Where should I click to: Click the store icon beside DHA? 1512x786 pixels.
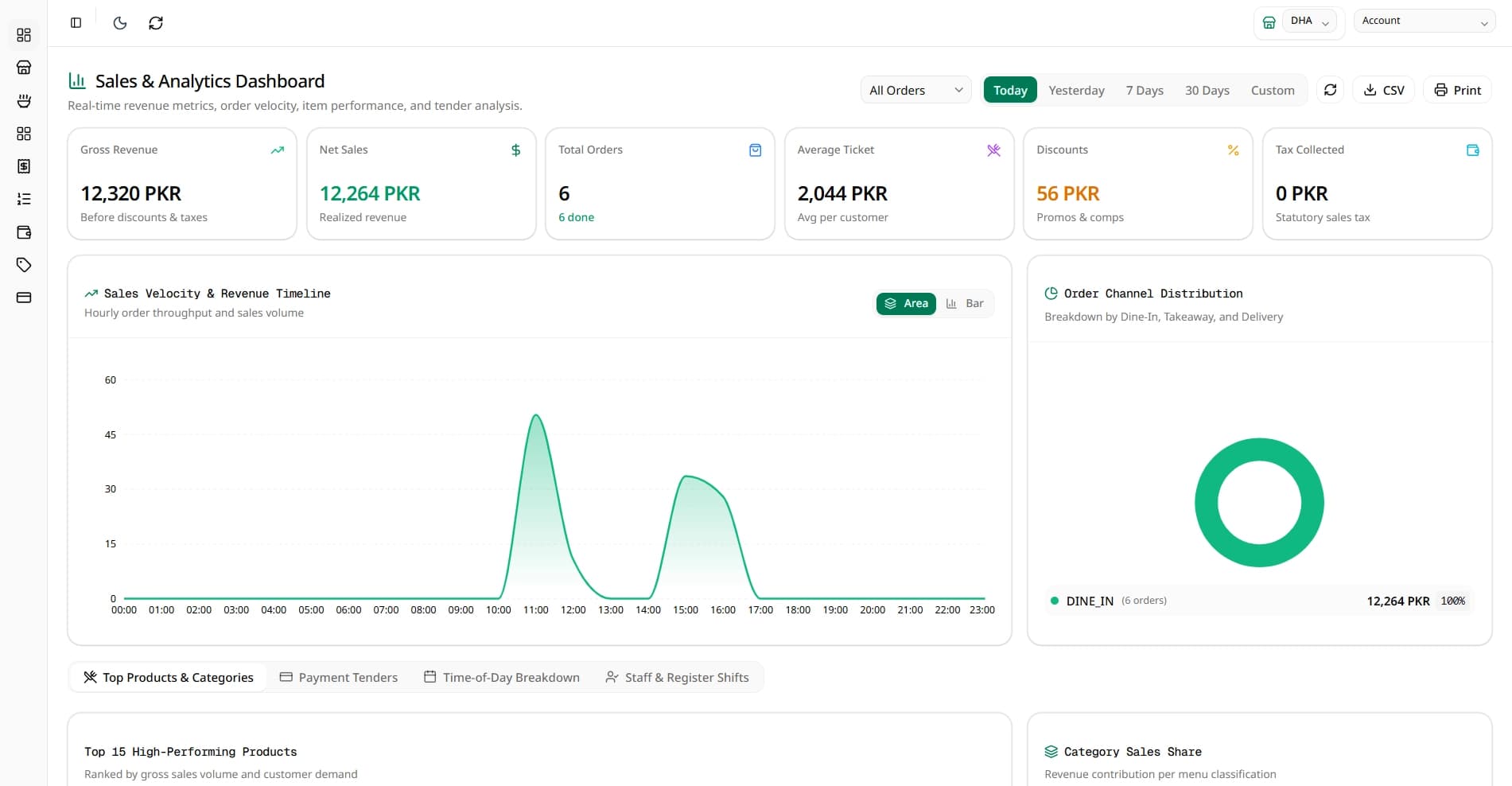pyautogui.click(x=1269, y=22)
